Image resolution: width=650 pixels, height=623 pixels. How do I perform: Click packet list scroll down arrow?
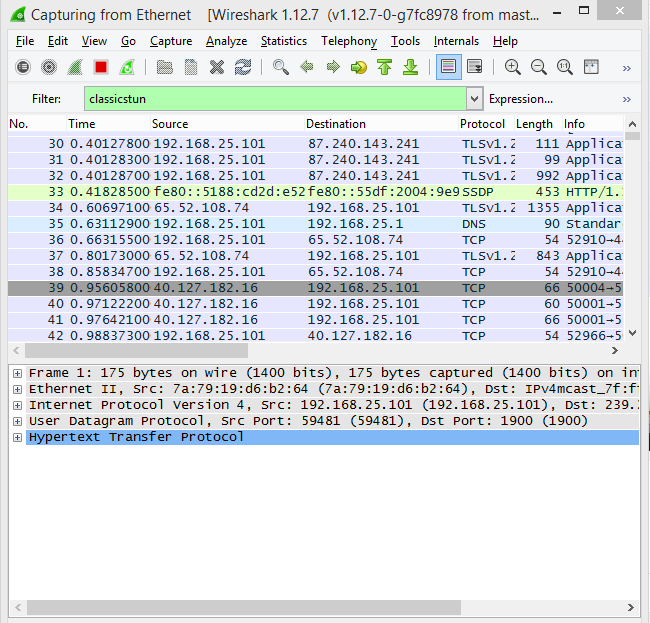(x=632, y=333)
